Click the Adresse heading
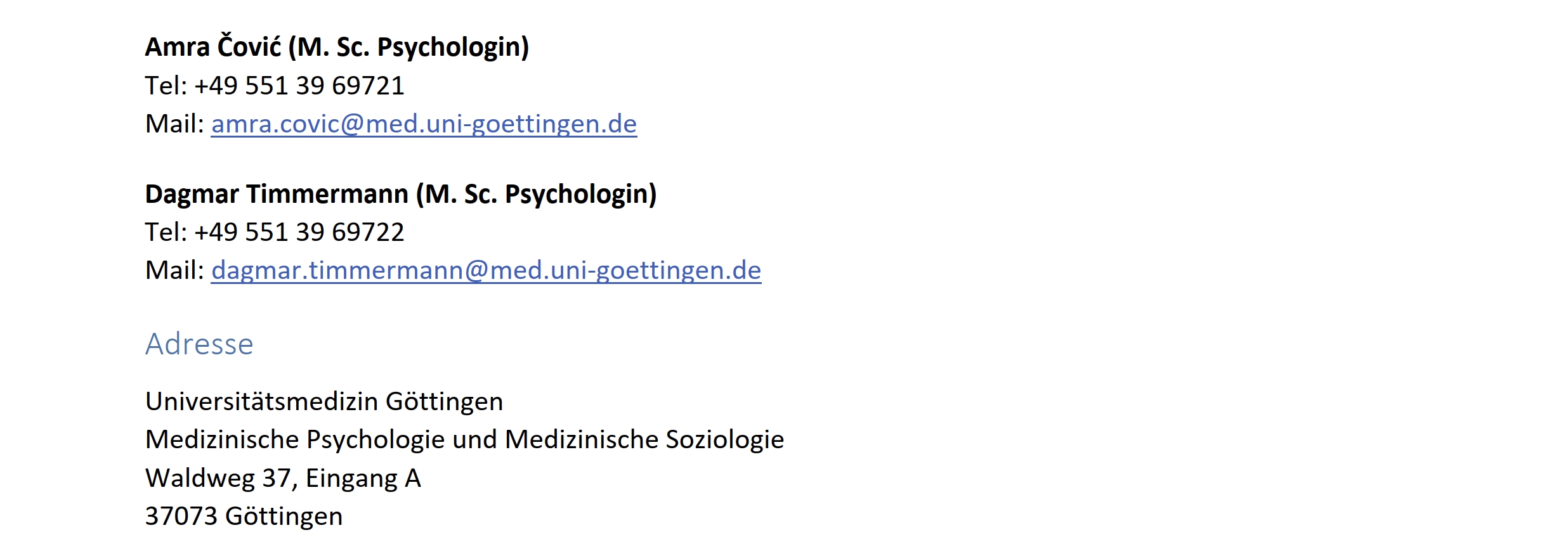The width and height of the screenshot is (1568, 549). click(199, 344)
